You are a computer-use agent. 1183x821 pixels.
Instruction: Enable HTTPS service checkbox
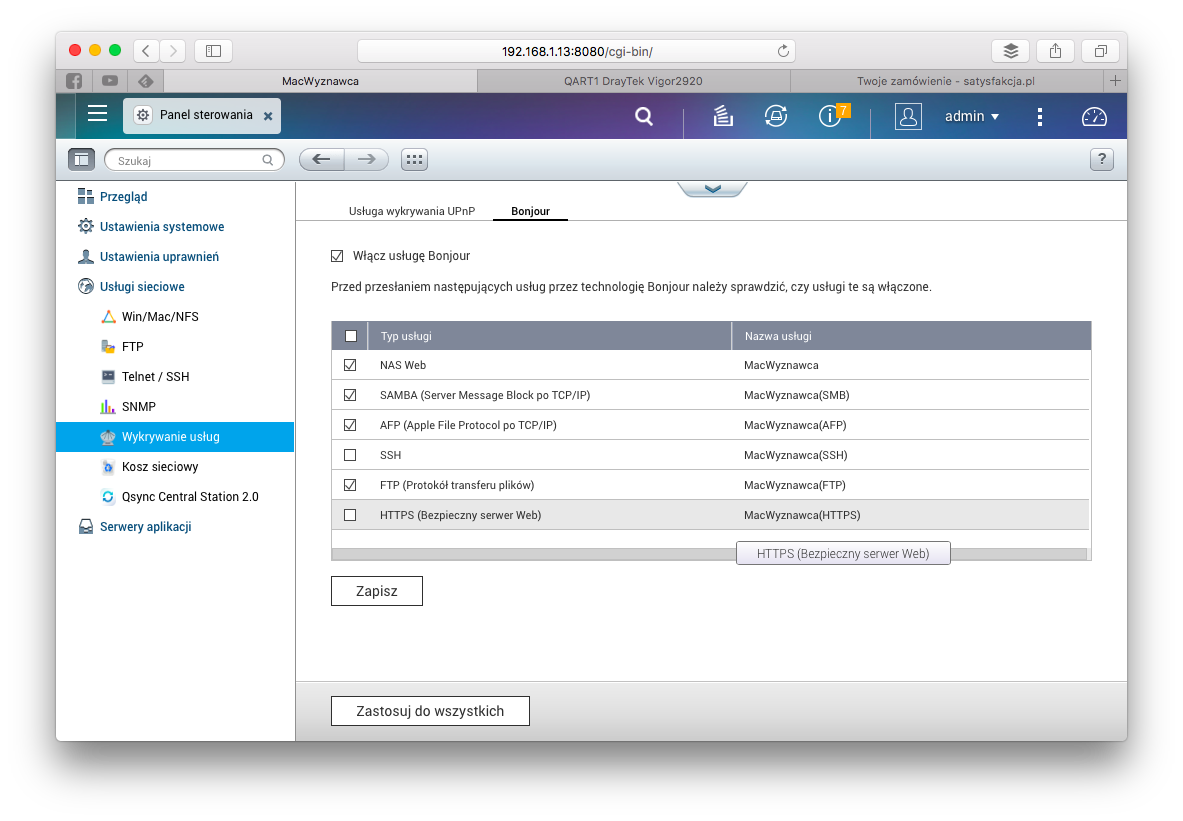(x=350, y=515)
